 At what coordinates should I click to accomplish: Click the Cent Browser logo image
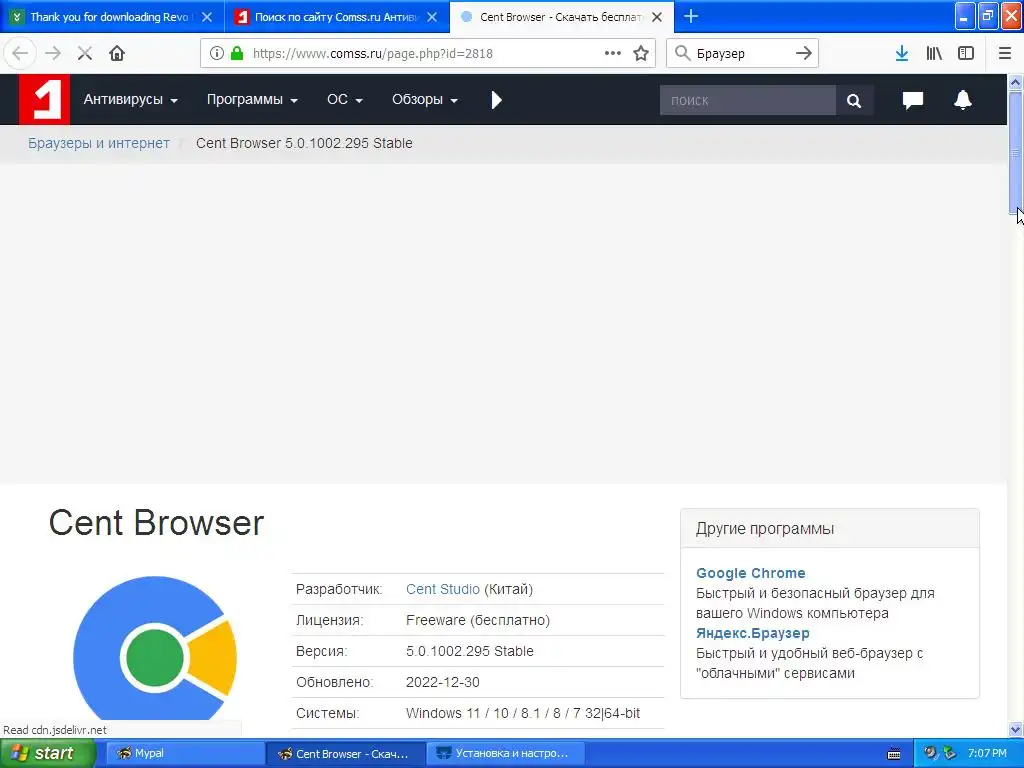155,648
